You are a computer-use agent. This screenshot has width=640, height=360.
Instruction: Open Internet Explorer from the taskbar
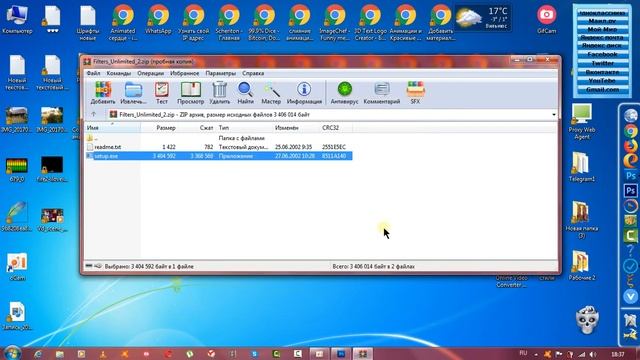coord(38,354)
